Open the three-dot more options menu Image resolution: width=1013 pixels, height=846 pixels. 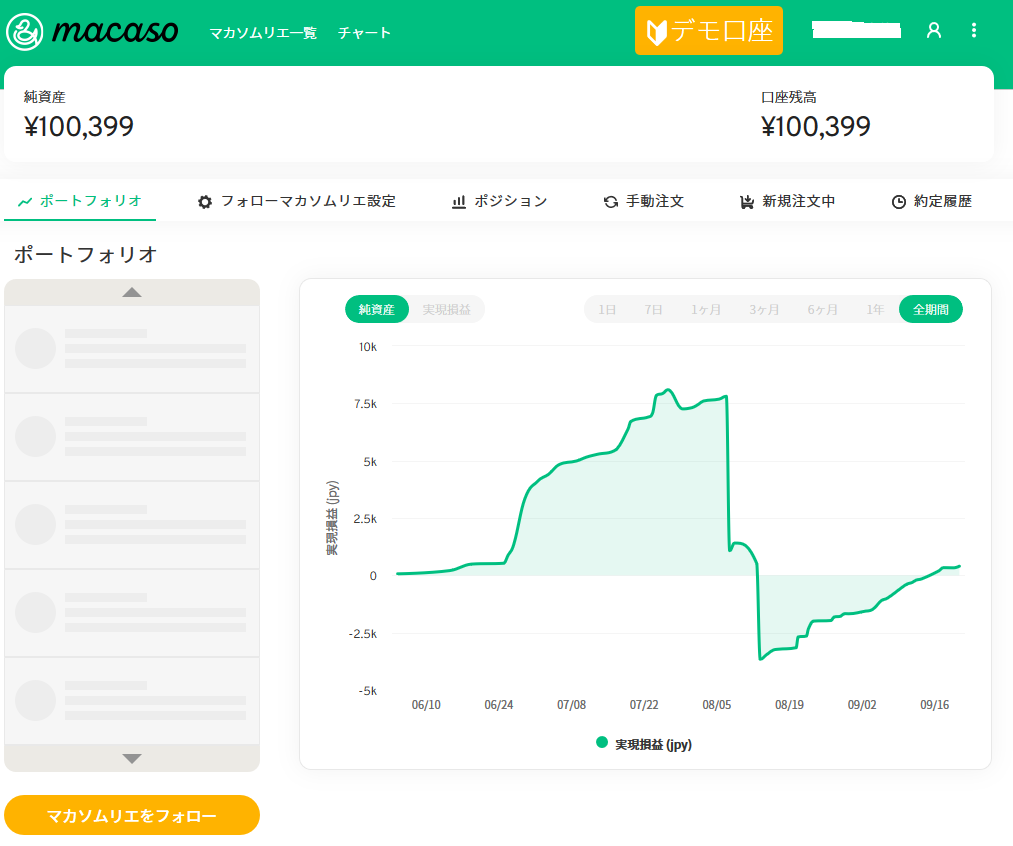pyautogui.click(x=974, y=31)
